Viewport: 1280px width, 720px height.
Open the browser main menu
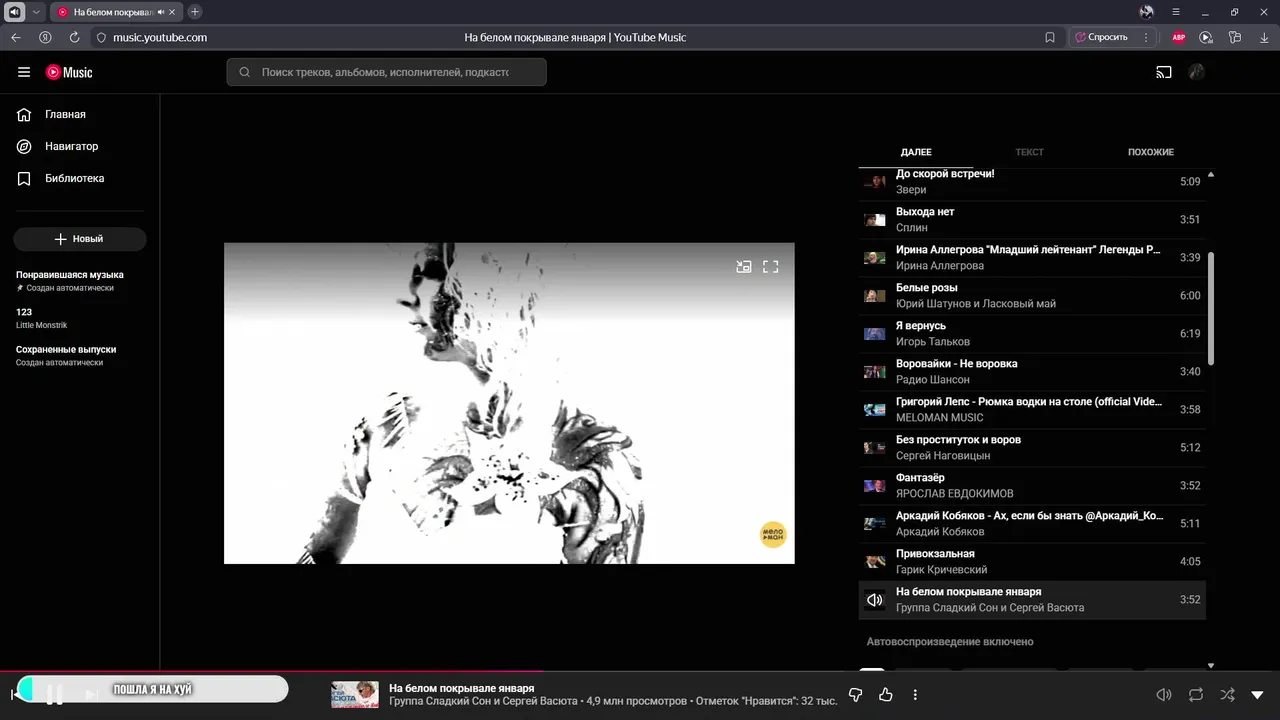[x=1176, y=12]
